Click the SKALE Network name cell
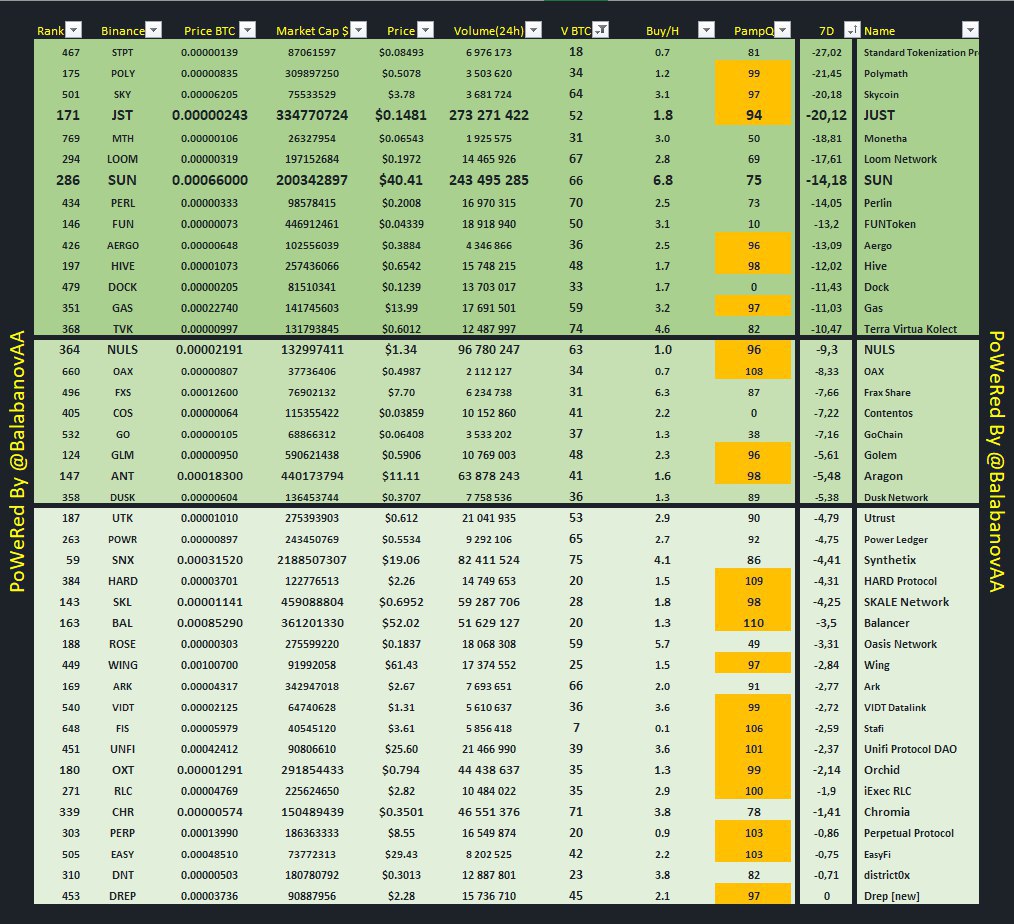Screen dimensions: 1014x924 (906, 602)
